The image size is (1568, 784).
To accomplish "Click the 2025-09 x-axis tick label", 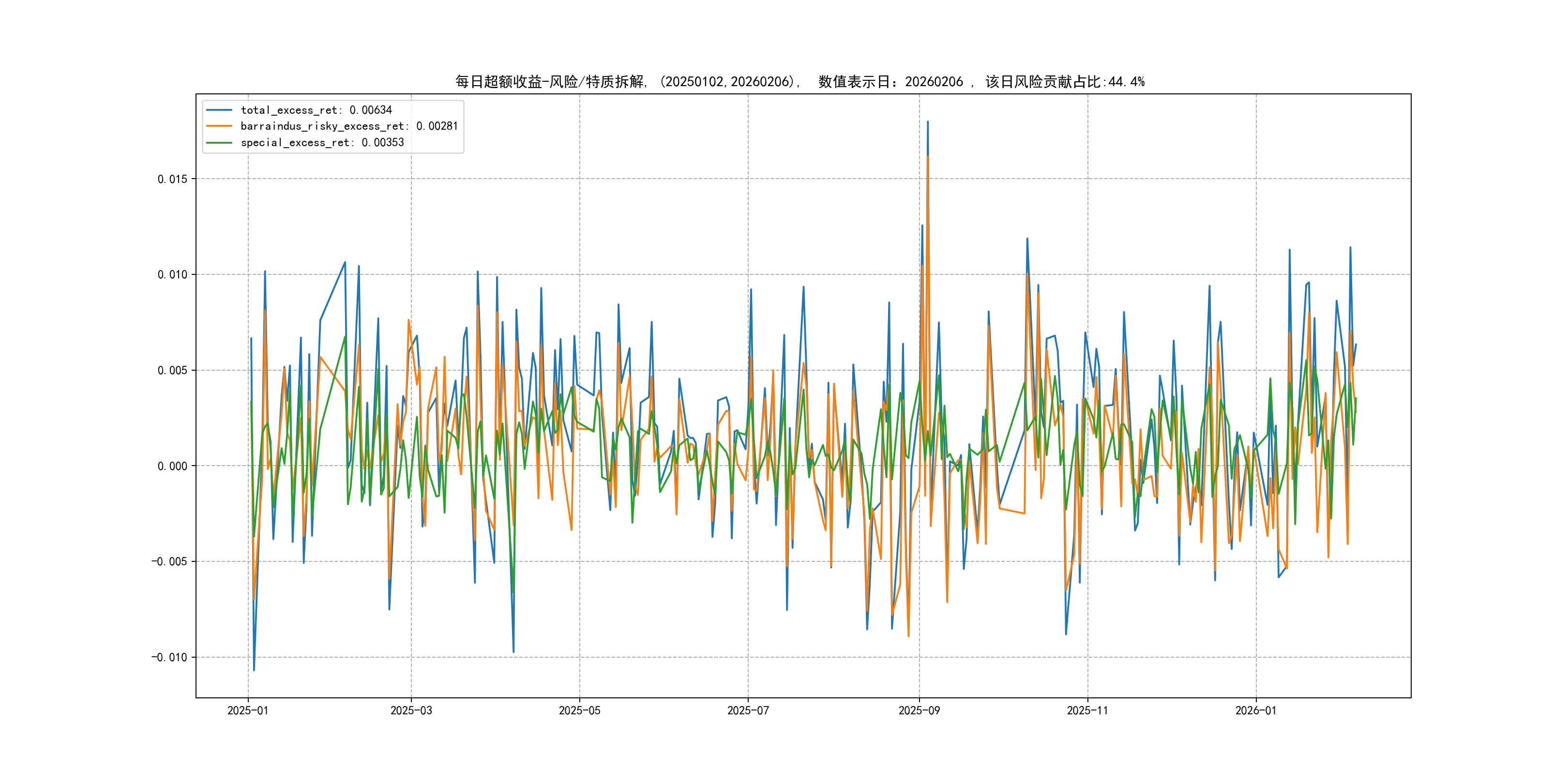I will click(x=919, y=710).
